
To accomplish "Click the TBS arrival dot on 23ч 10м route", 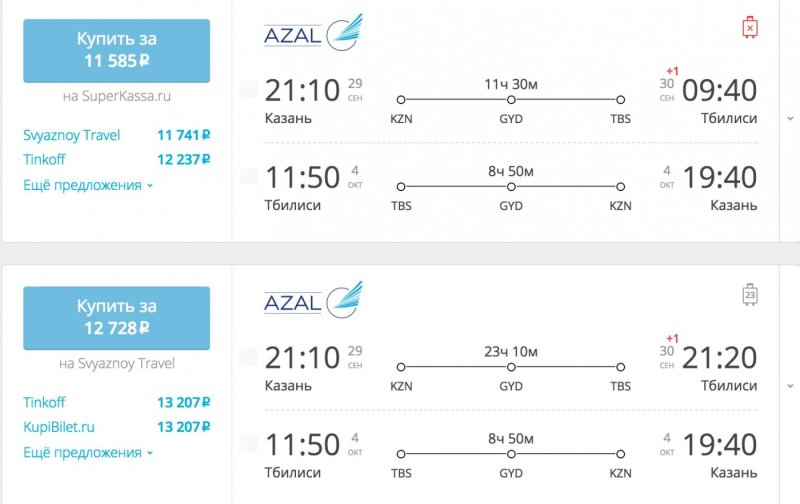I will [620, 367].
